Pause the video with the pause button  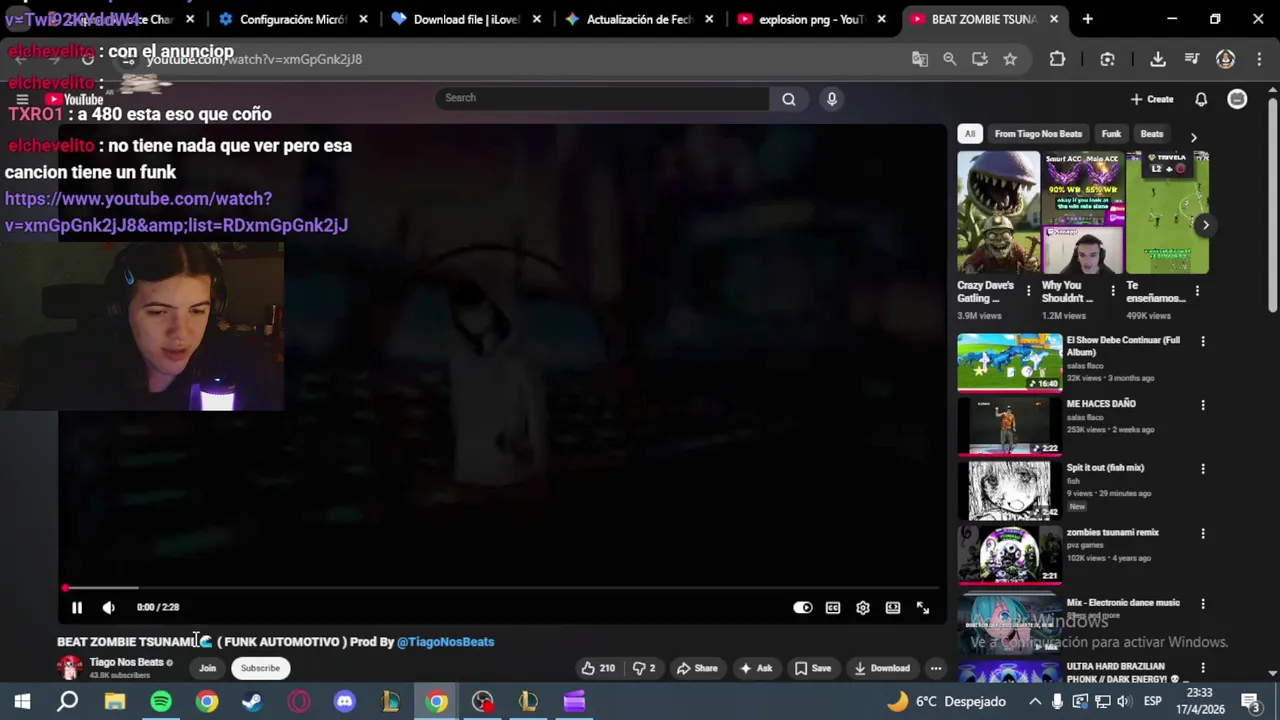point(77,607)
